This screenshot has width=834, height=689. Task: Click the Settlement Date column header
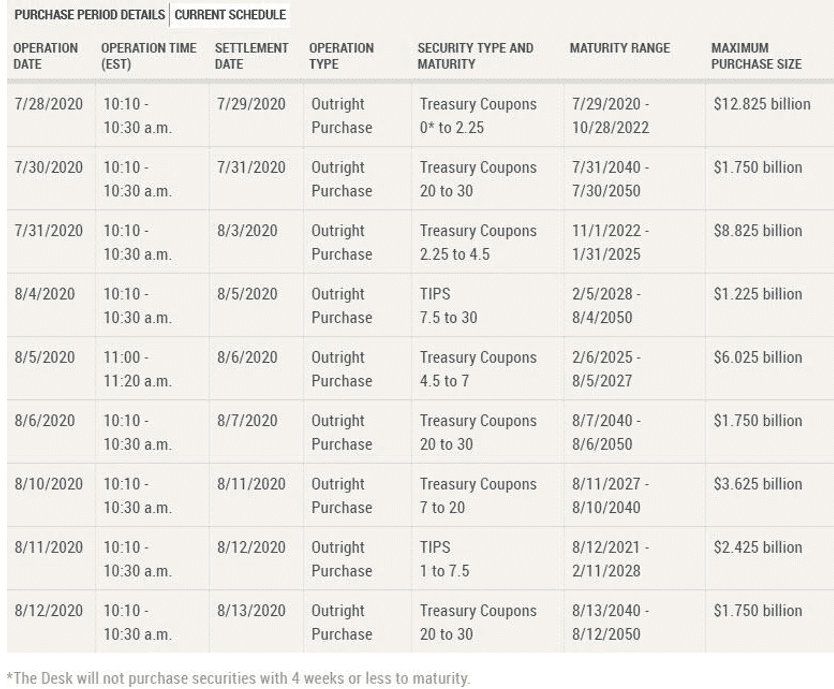251,55
